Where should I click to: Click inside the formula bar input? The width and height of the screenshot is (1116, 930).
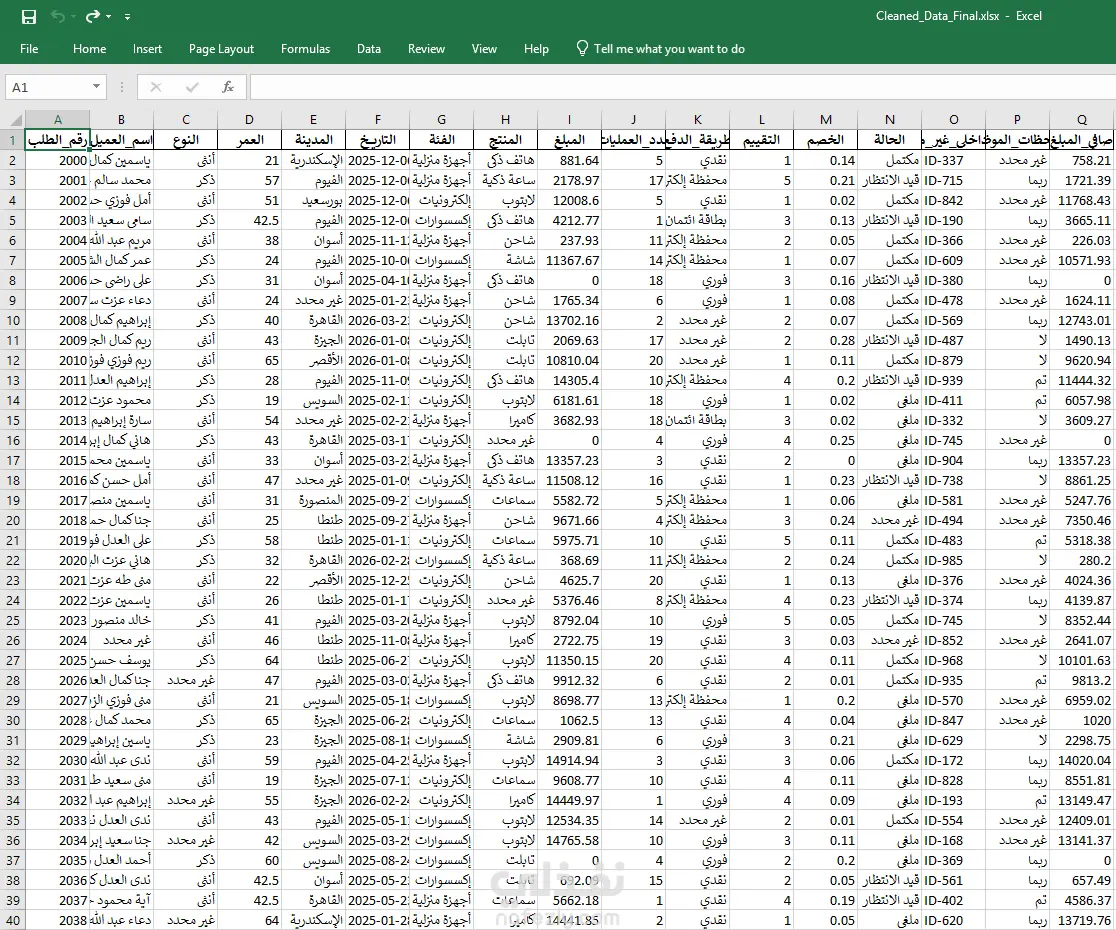click(682, 88)
